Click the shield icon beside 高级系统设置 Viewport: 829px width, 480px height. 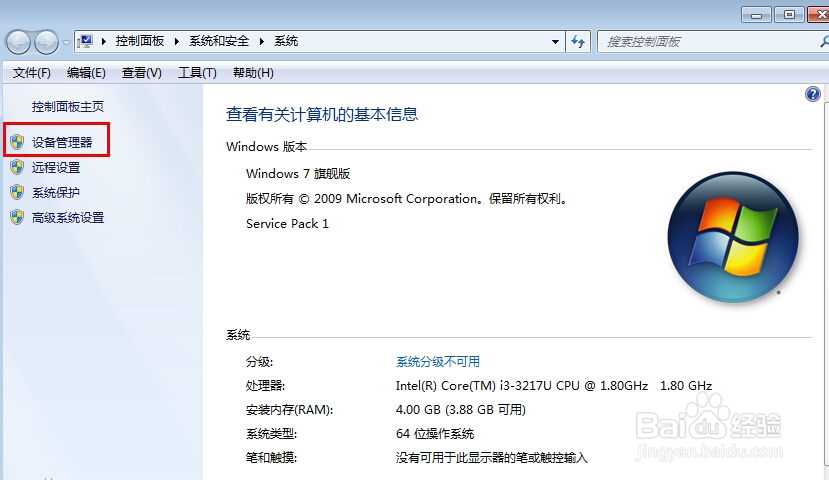[x=17, y=217]
